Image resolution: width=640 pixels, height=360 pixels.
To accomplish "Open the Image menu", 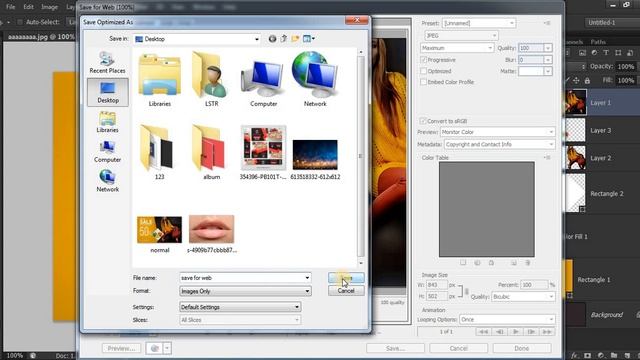I will click(x=49, y=7).
